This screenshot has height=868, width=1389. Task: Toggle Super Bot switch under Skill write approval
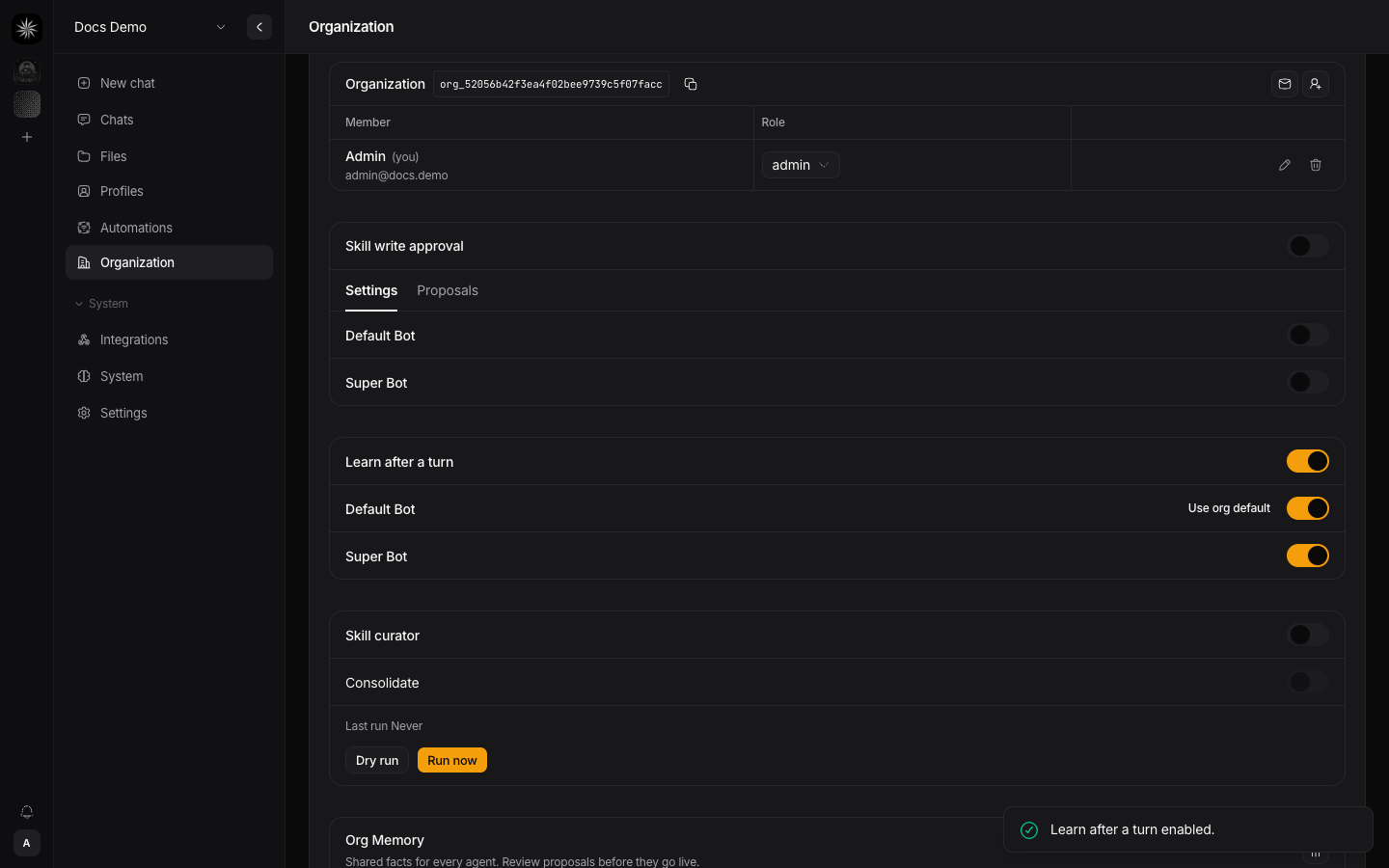click(1308, 382)
